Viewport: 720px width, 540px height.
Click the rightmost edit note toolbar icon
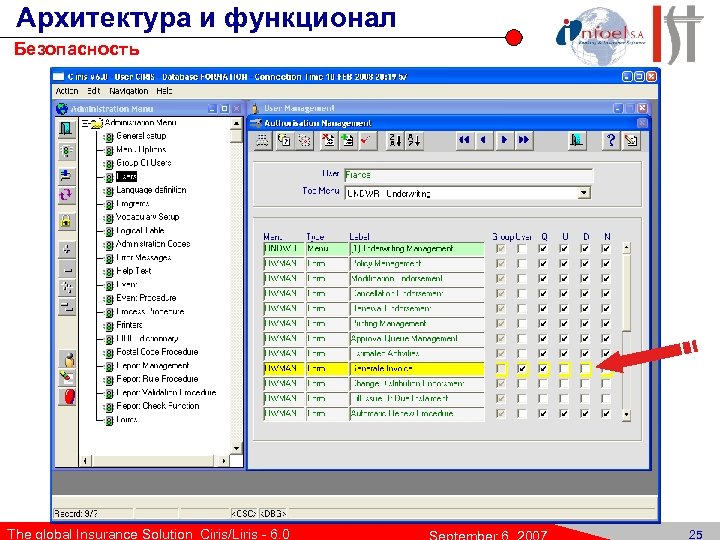tap(631, 140)
